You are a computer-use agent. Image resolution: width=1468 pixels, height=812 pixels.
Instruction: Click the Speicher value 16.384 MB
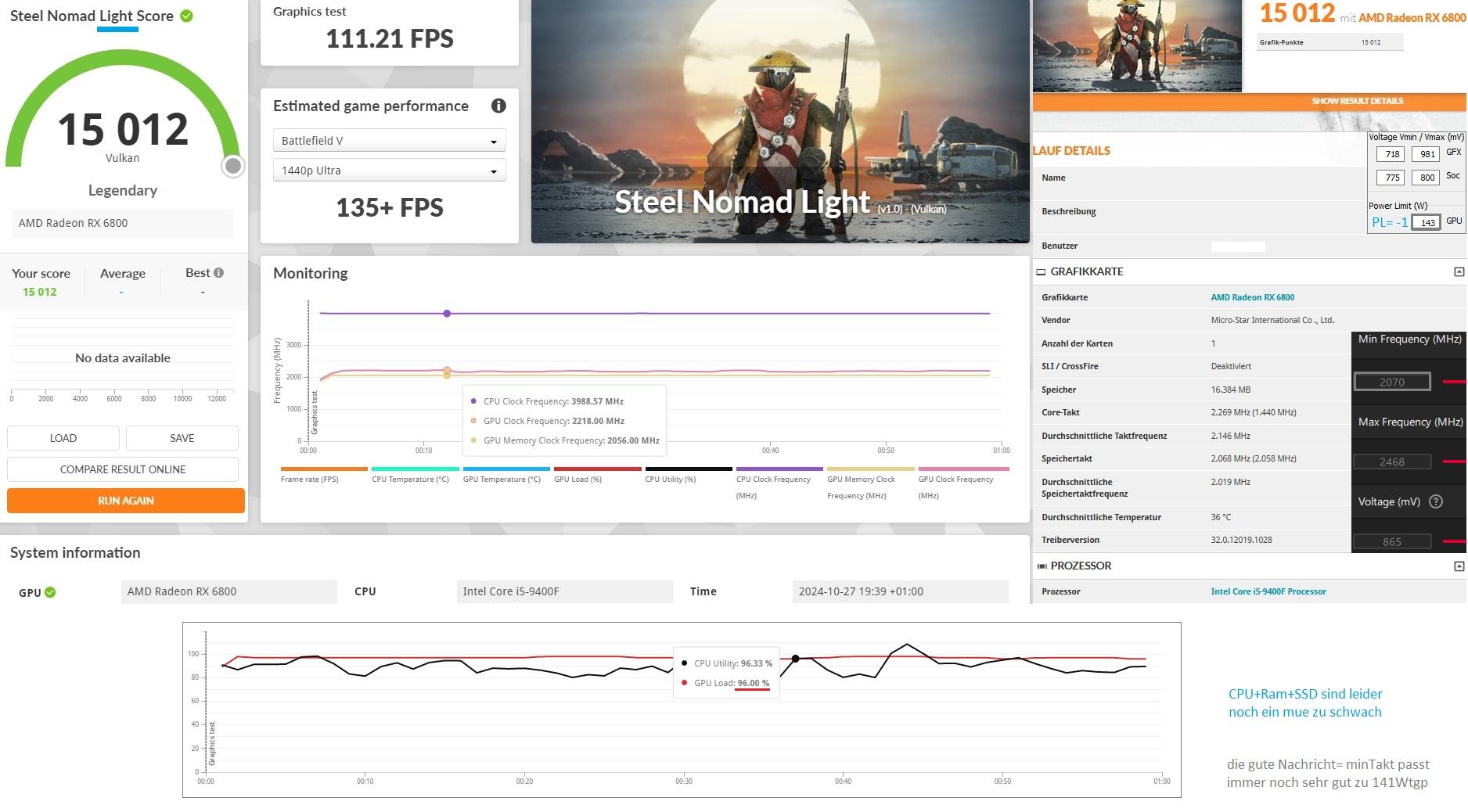coord(1232,390)
